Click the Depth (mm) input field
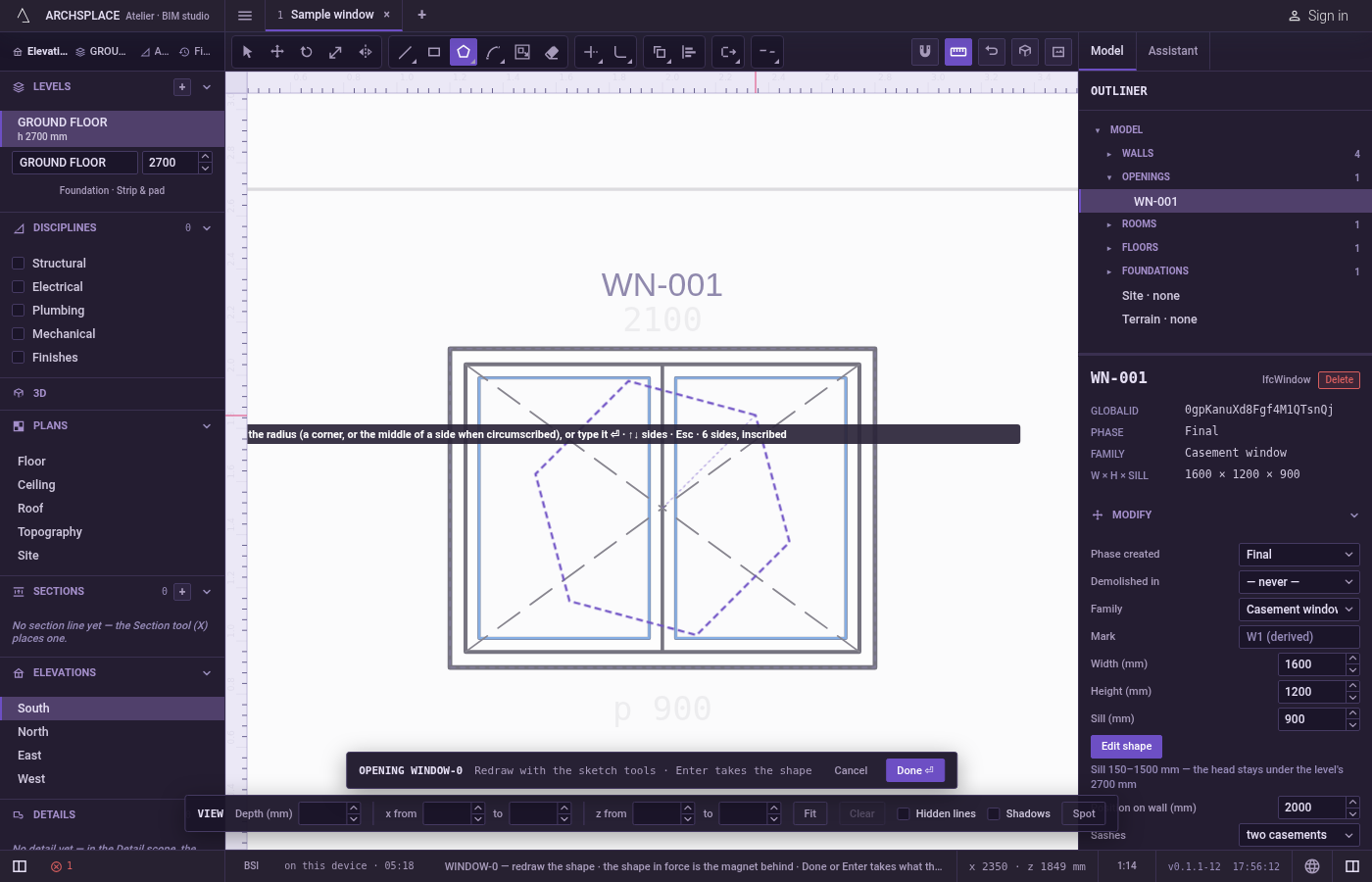Viewport: 1372px width, 882px height. point(322,813)
